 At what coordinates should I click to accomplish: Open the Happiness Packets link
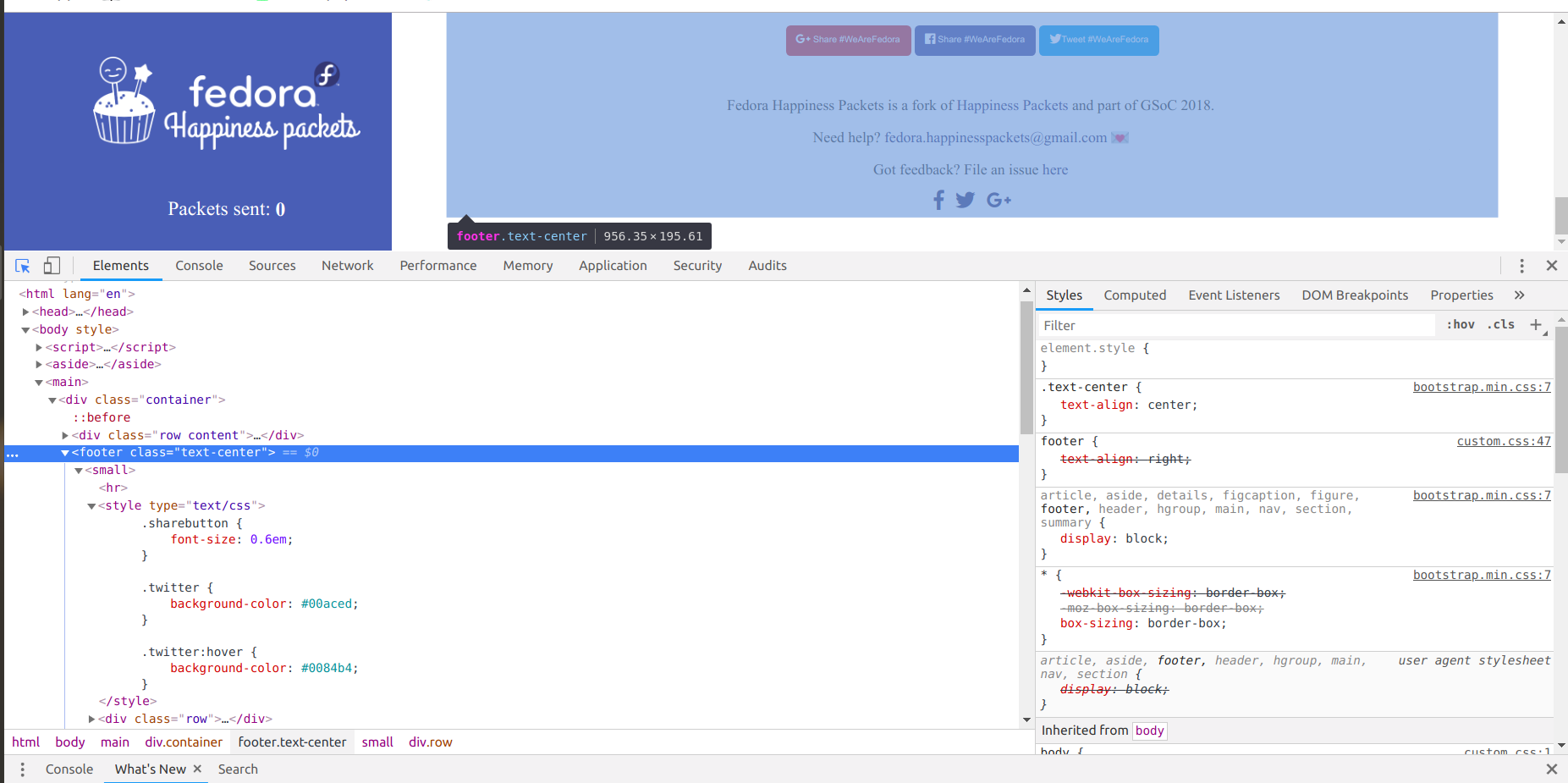coord(1012,106)
